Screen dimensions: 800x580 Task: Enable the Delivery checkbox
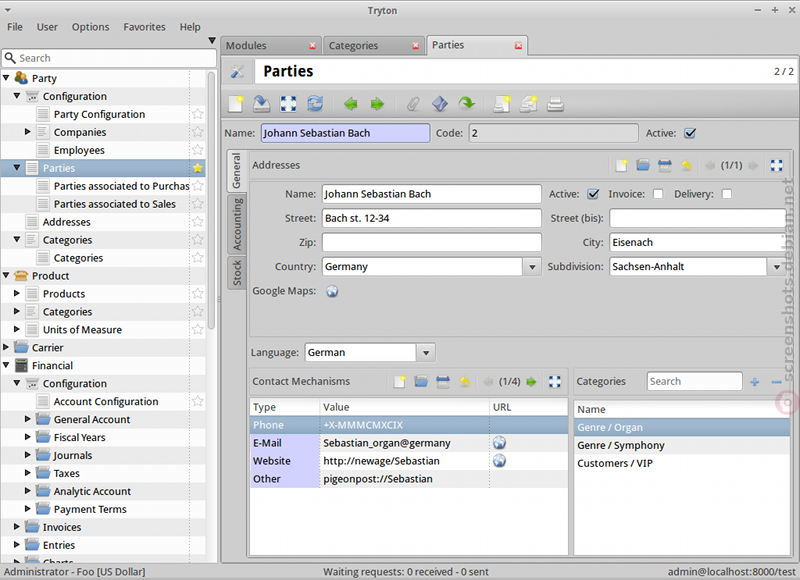[727, 194]
